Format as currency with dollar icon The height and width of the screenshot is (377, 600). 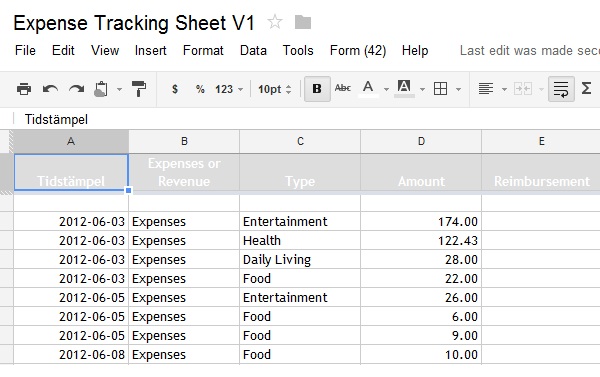[x=175, y=89]
